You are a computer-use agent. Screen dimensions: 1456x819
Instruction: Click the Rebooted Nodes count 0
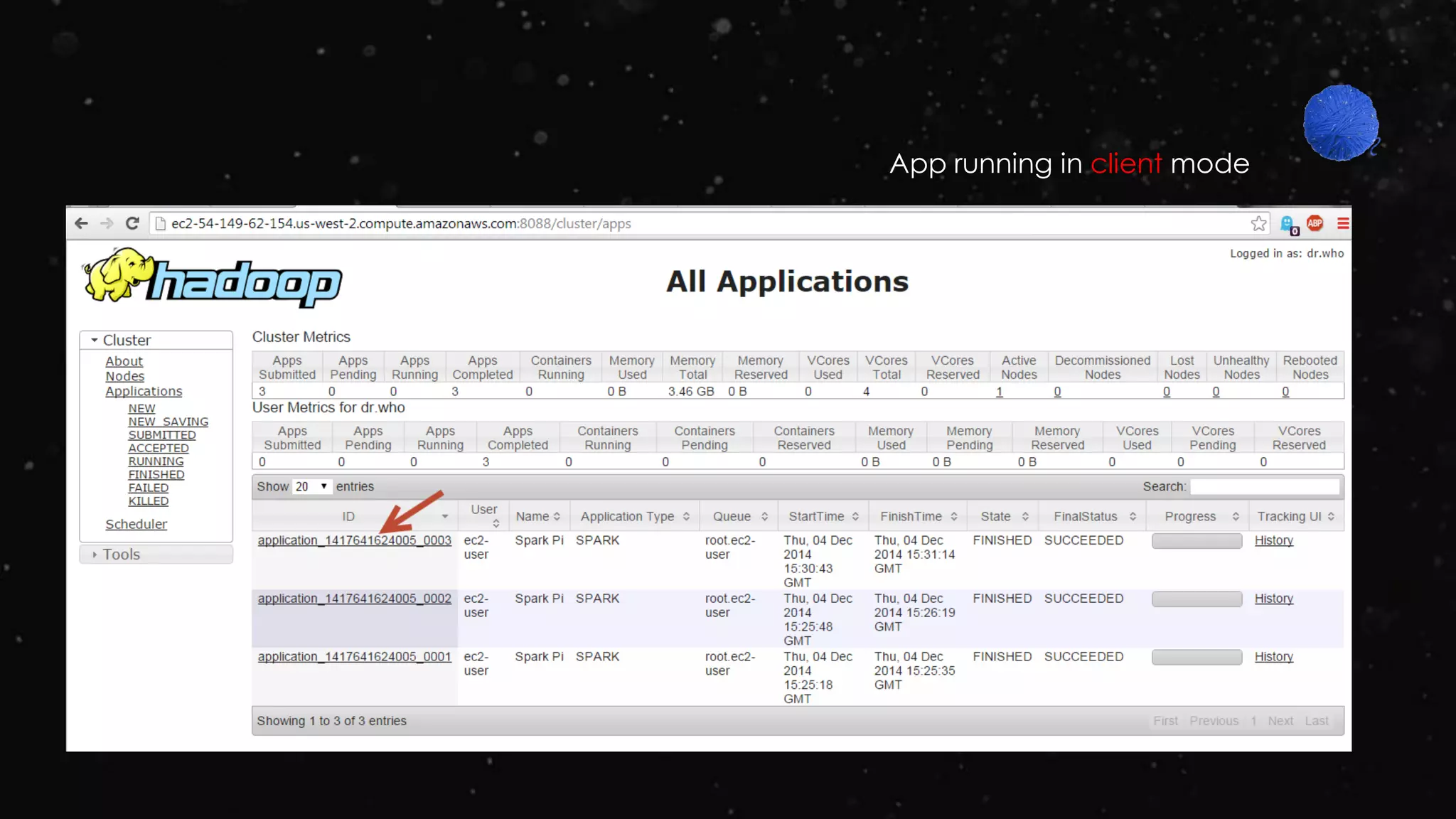click(x=1285, y=392)
